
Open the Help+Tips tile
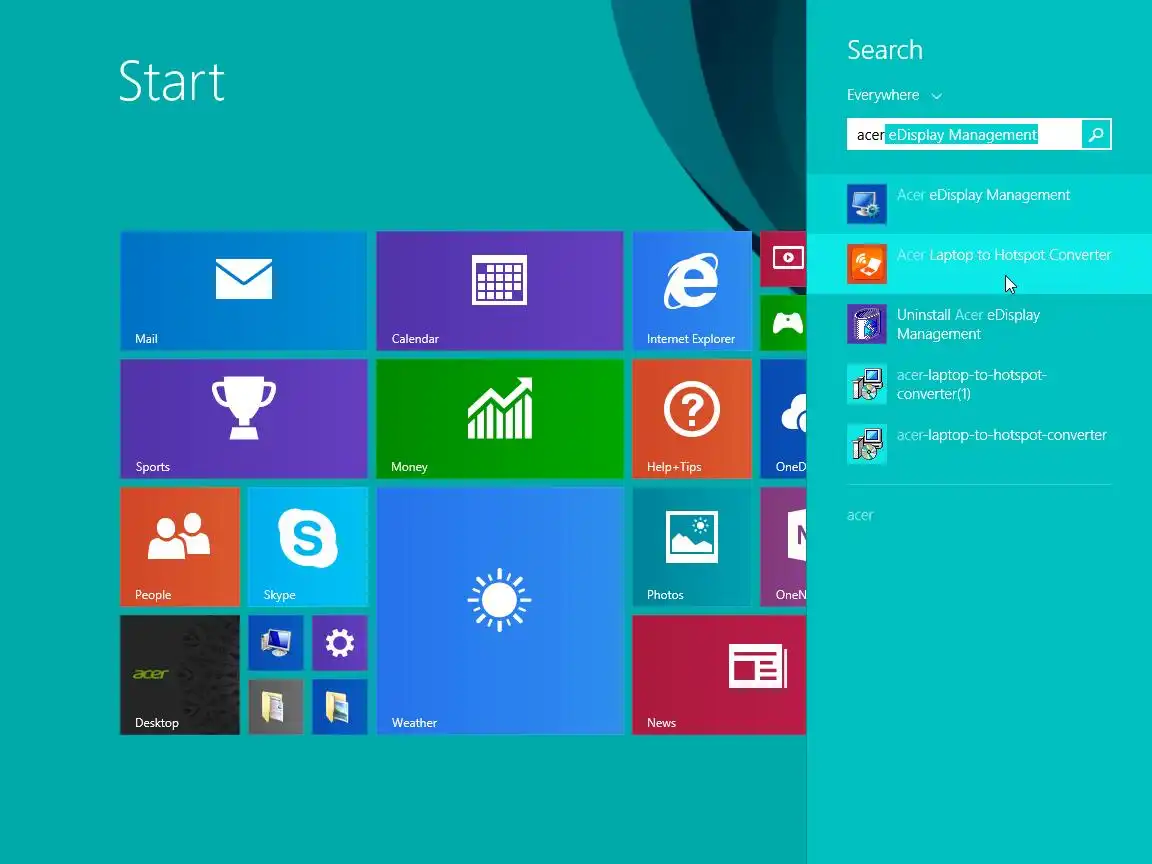(x=692, y=419)
